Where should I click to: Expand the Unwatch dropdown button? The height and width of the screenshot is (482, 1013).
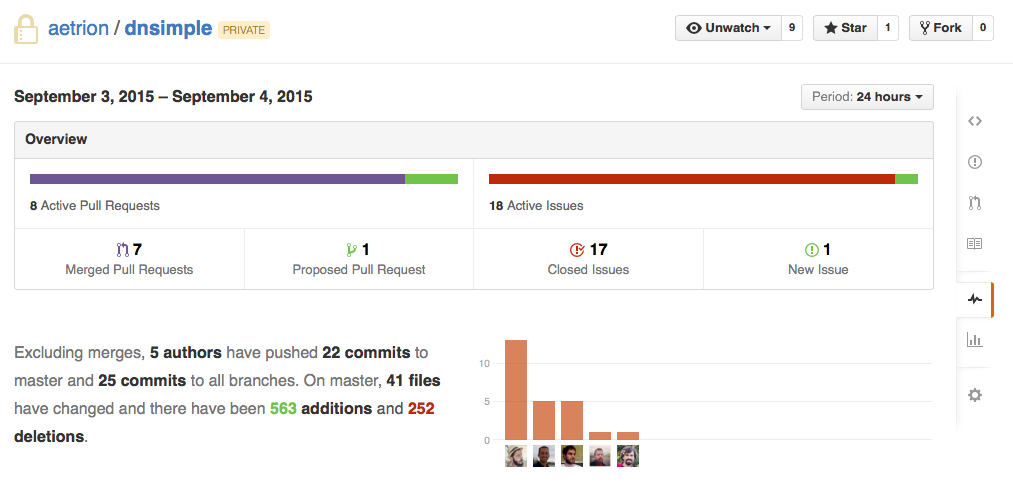(x=728, y=28)
